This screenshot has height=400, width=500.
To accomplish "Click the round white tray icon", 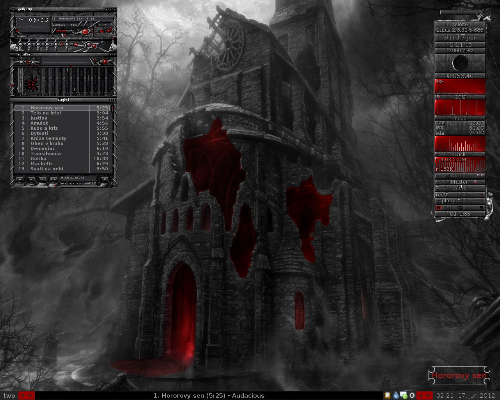I will 412,396.
